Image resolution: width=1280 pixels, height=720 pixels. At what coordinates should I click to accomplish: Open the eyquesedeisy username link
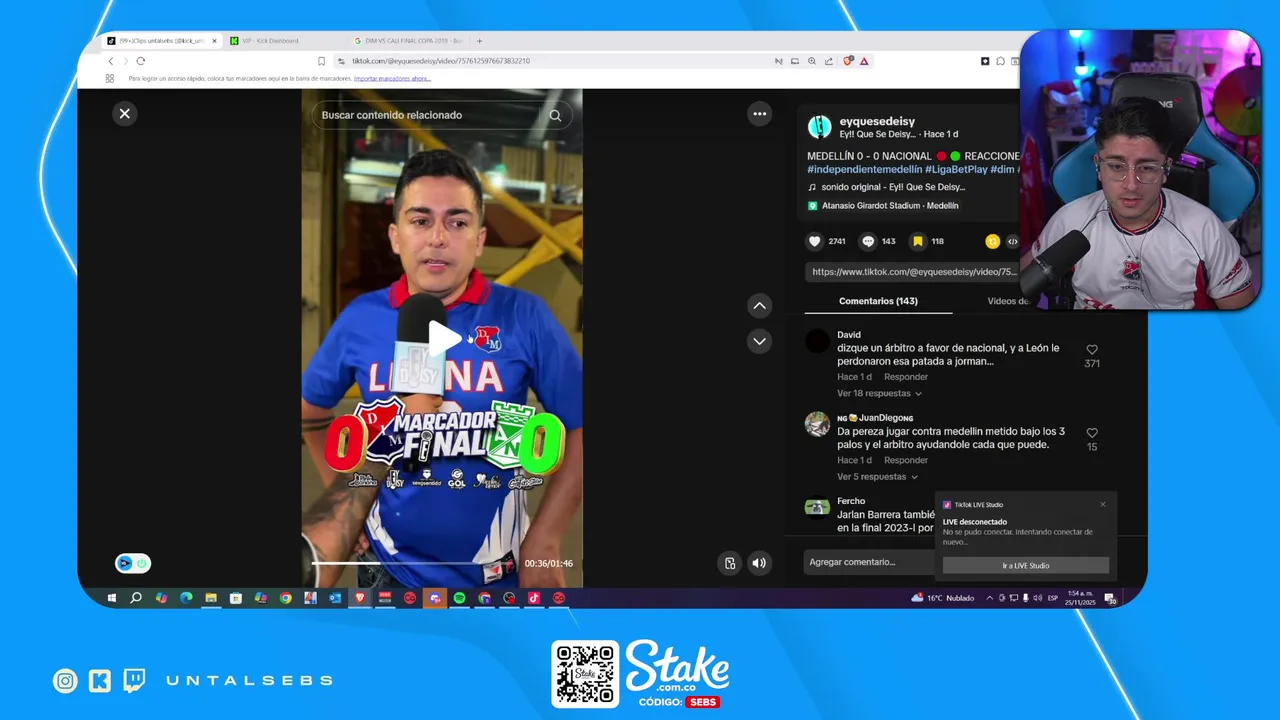[x=877, y=121]
